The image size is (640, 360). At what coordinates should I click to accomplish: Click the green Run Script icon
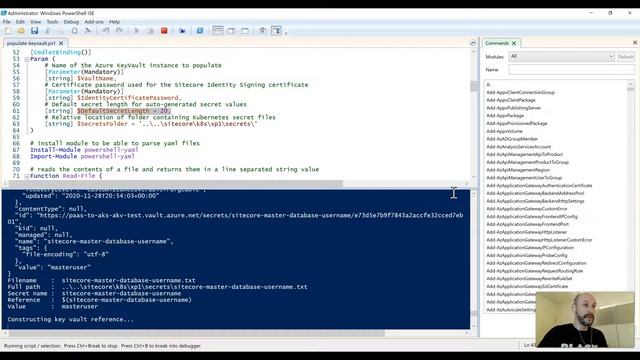click(137, 31)
